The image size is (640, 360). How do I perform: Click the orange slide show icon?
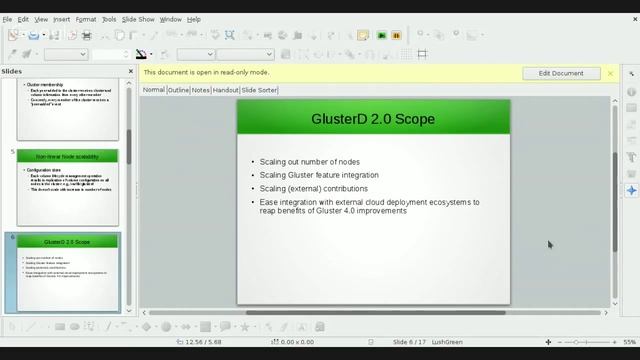[396, 36]
